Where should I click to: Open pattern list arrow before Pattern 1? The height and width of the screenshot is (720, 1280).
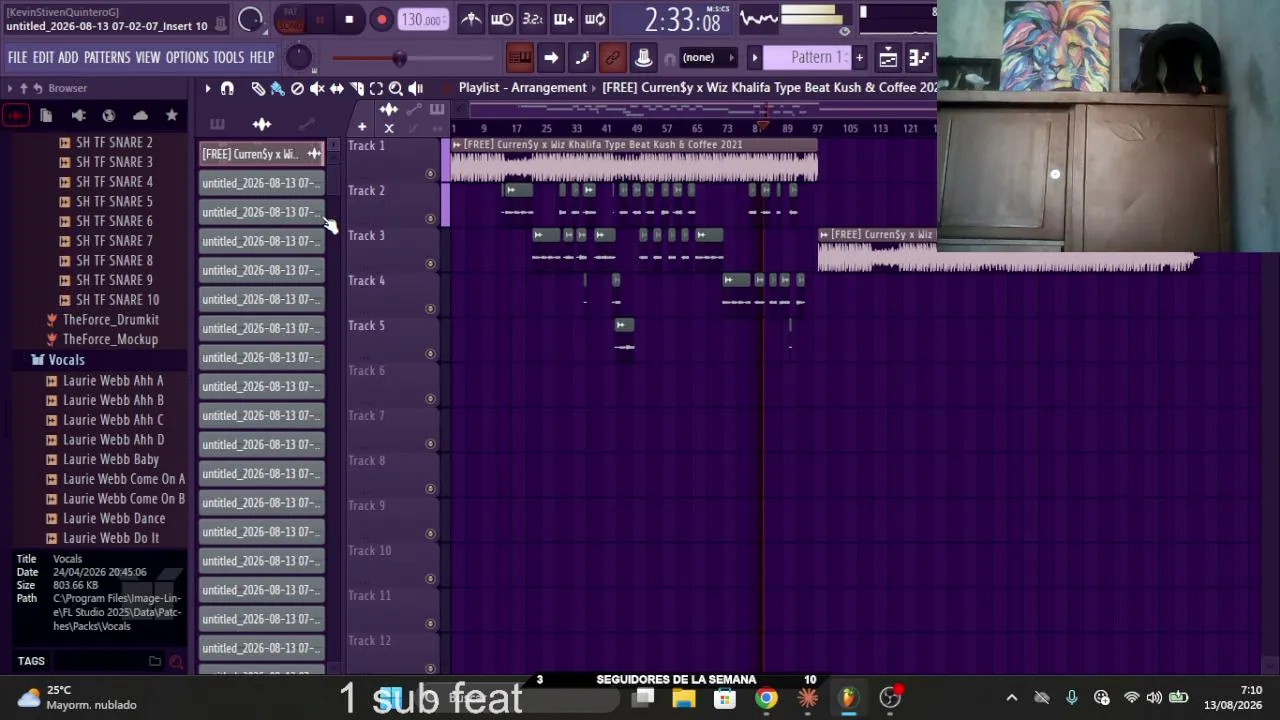click(755, 58)
